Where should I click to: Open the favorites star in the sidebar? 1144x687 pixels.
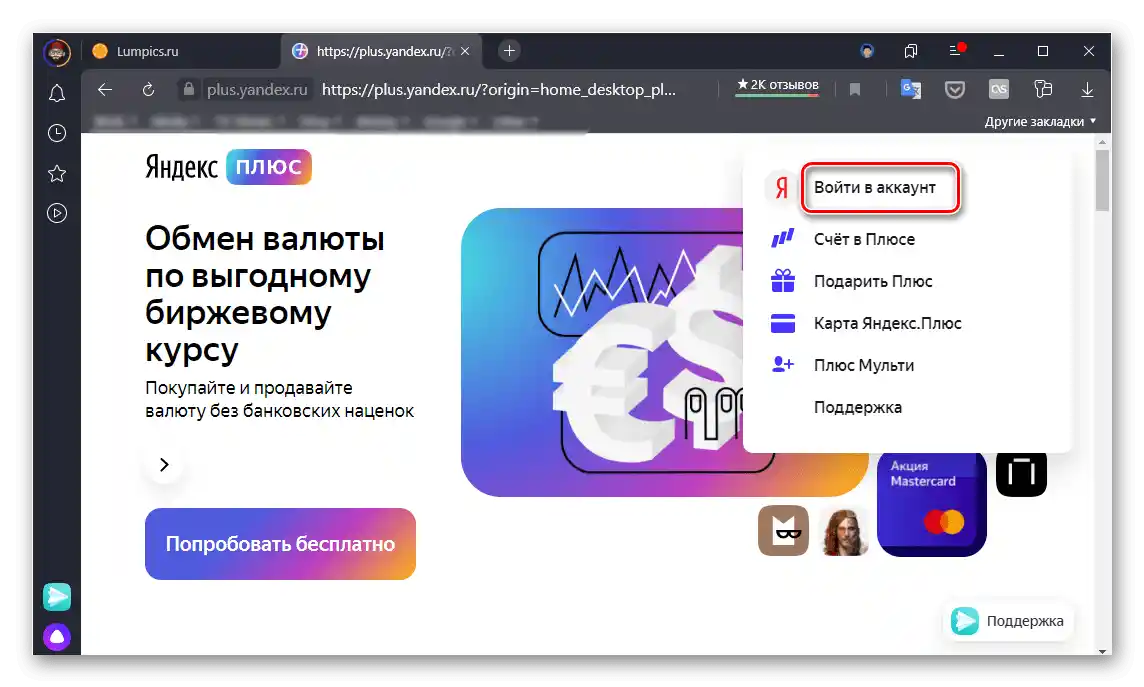coord(57,174)
